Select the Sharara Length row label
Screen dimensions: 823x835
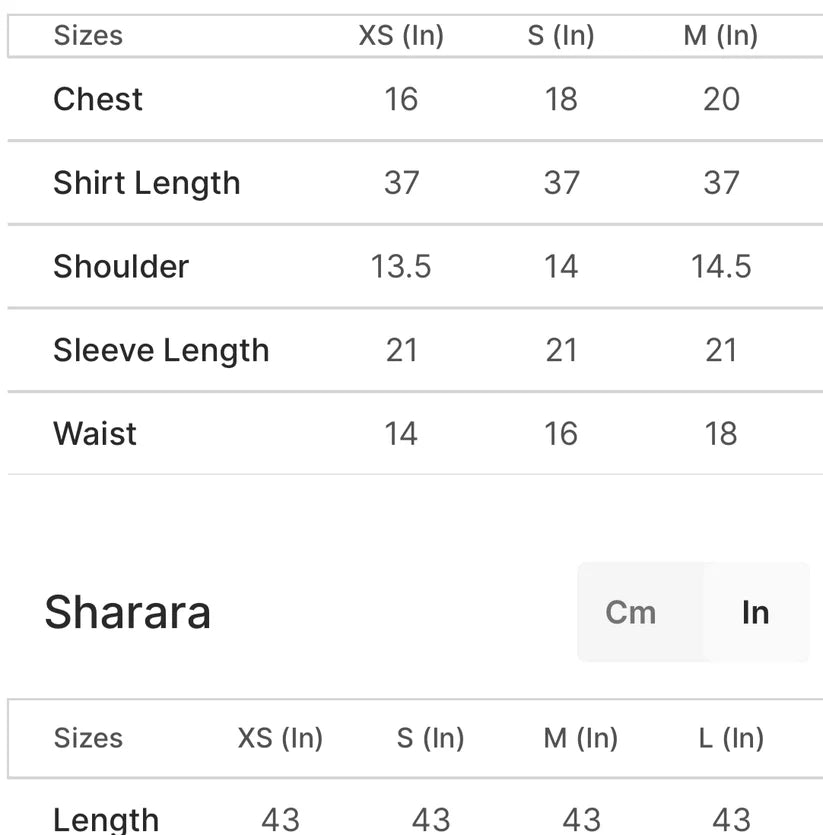click(x=106, y=819)
